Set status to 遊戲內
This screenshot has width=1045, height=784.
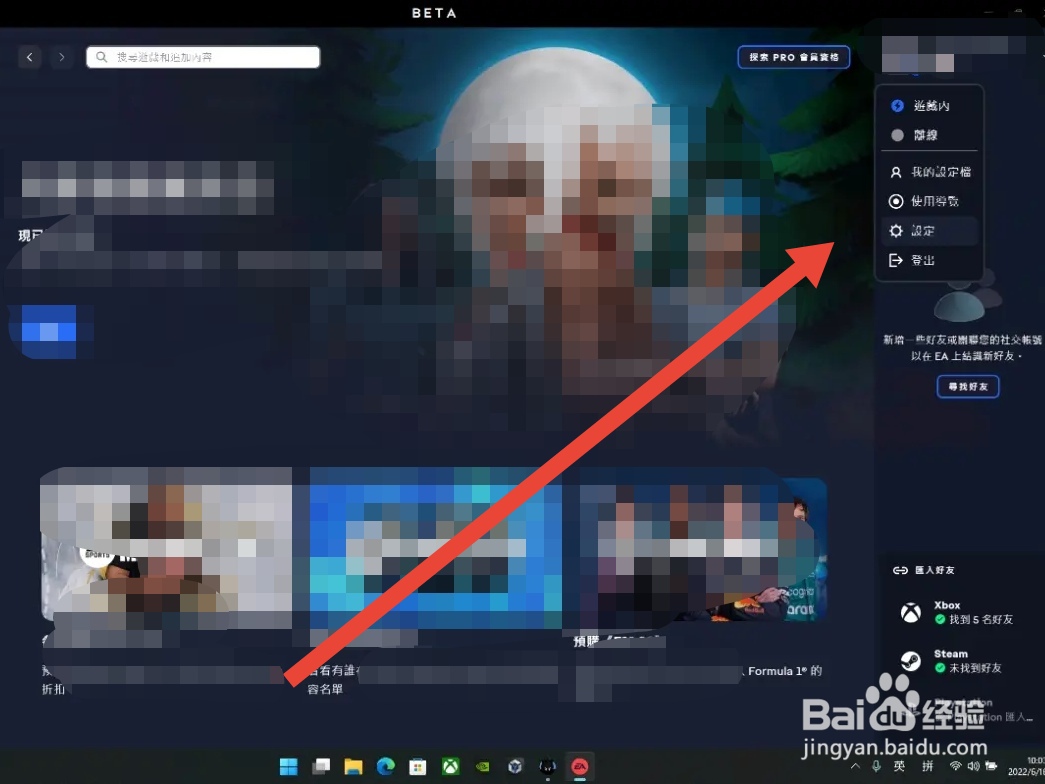(930, 106)
